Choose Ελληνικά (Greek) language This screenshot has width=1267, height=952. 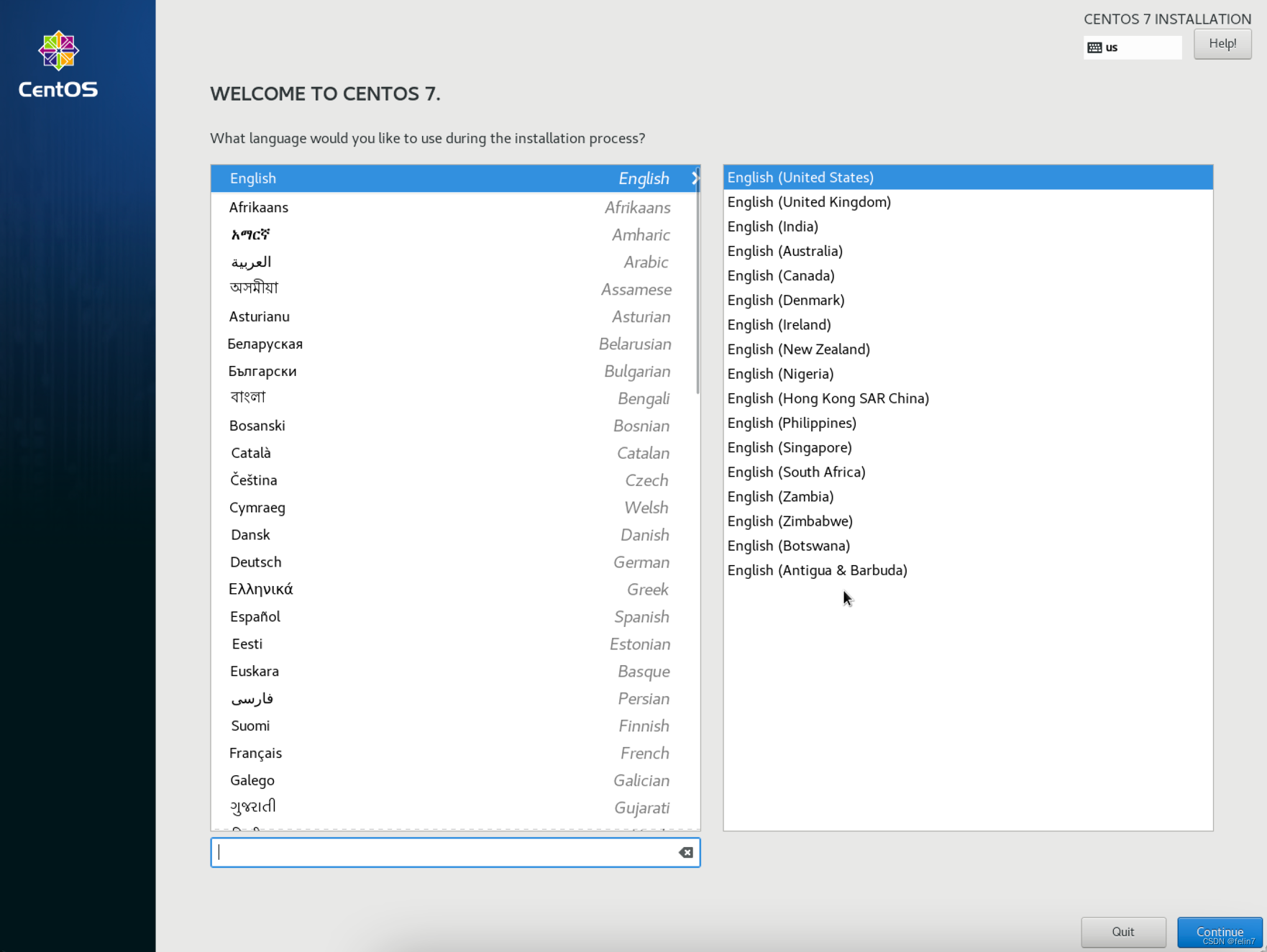[455, 590]
